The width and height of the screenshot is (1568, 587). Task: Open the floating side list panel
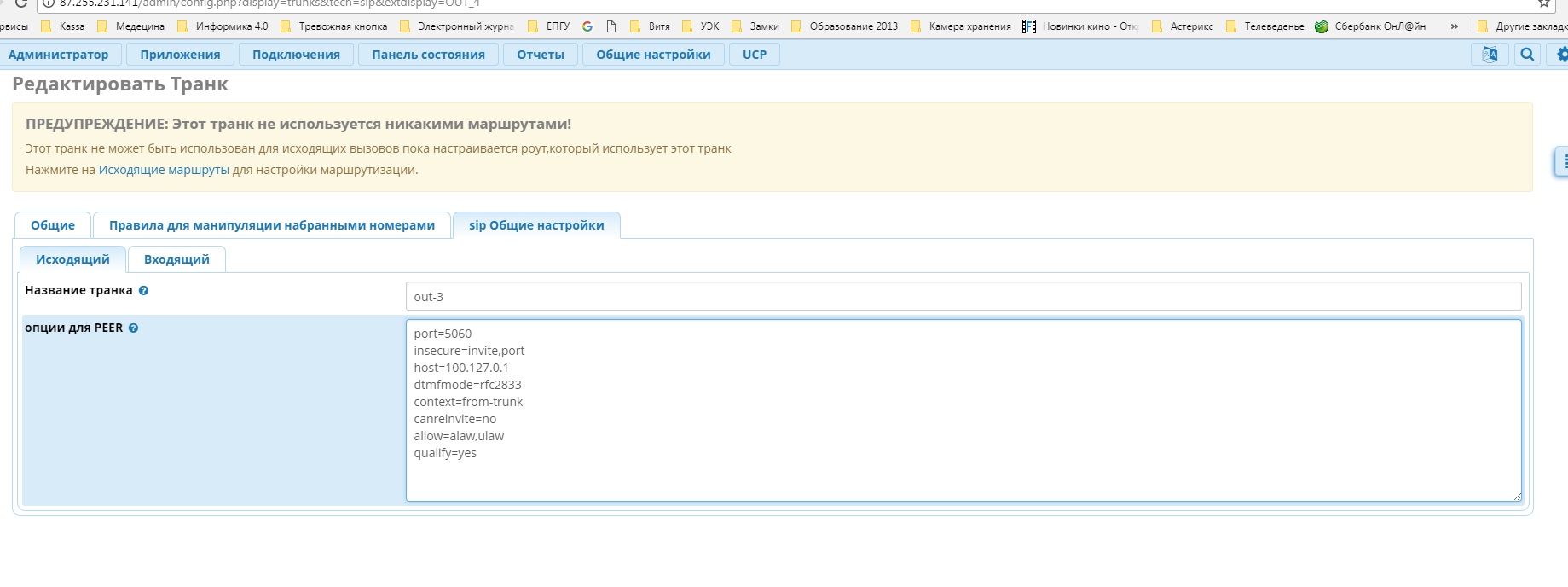tap(1562, 161)
